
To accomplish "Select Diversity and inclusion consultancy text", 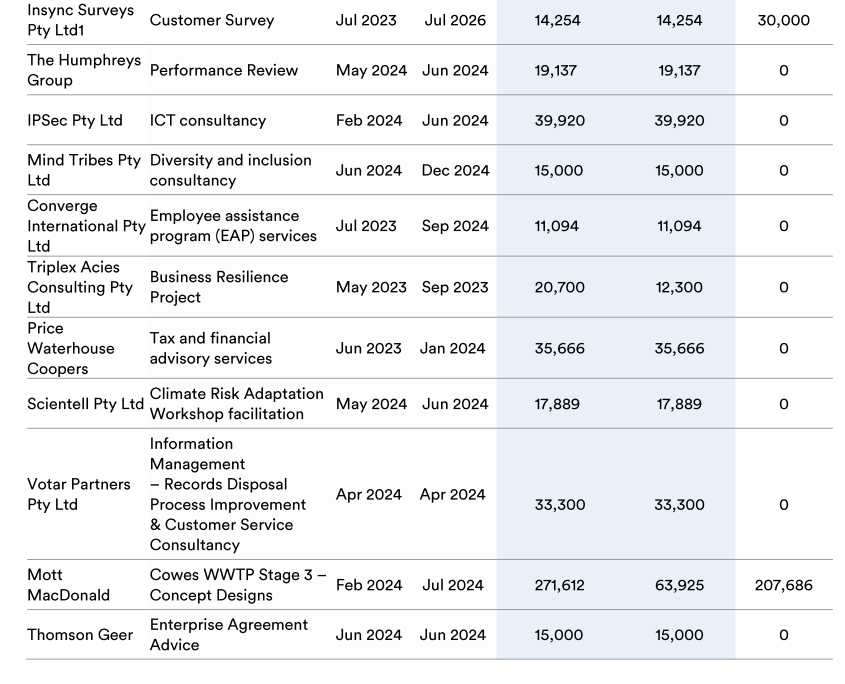I will pos(230,170).
